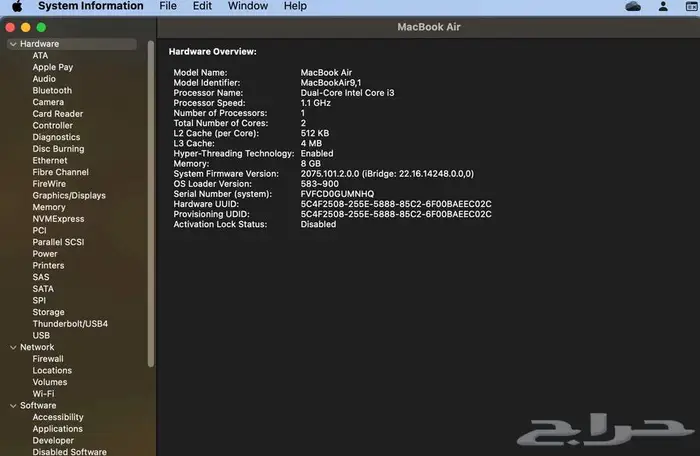Screen dimensions: 700x456
Task: Select Apple Pay in the sidebar
Action: coord(53,67)
